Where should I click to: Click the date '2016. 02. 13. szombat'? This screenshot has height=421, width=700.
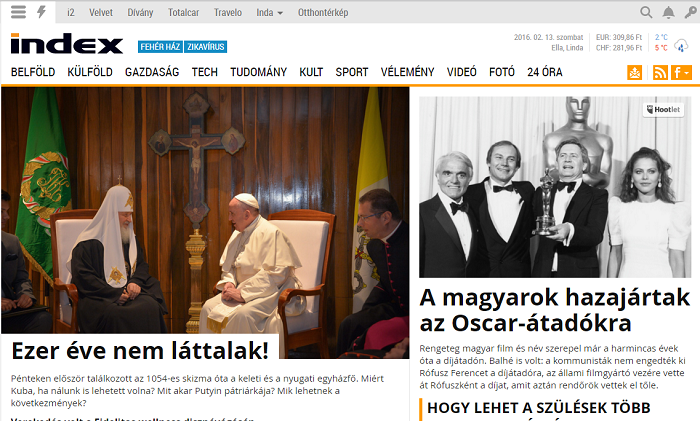click(548, 37)
